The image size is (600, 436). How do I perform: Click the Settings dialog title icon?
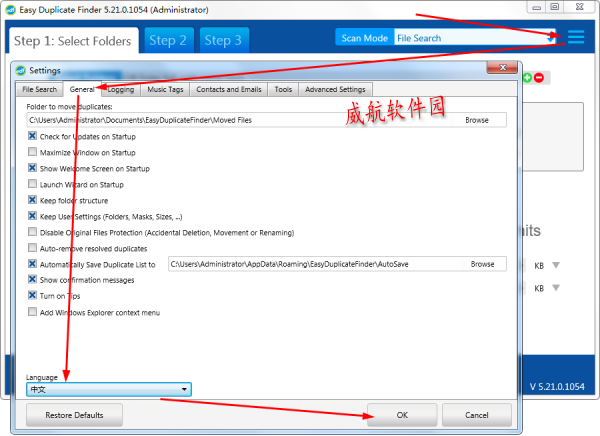coord(21,70)
